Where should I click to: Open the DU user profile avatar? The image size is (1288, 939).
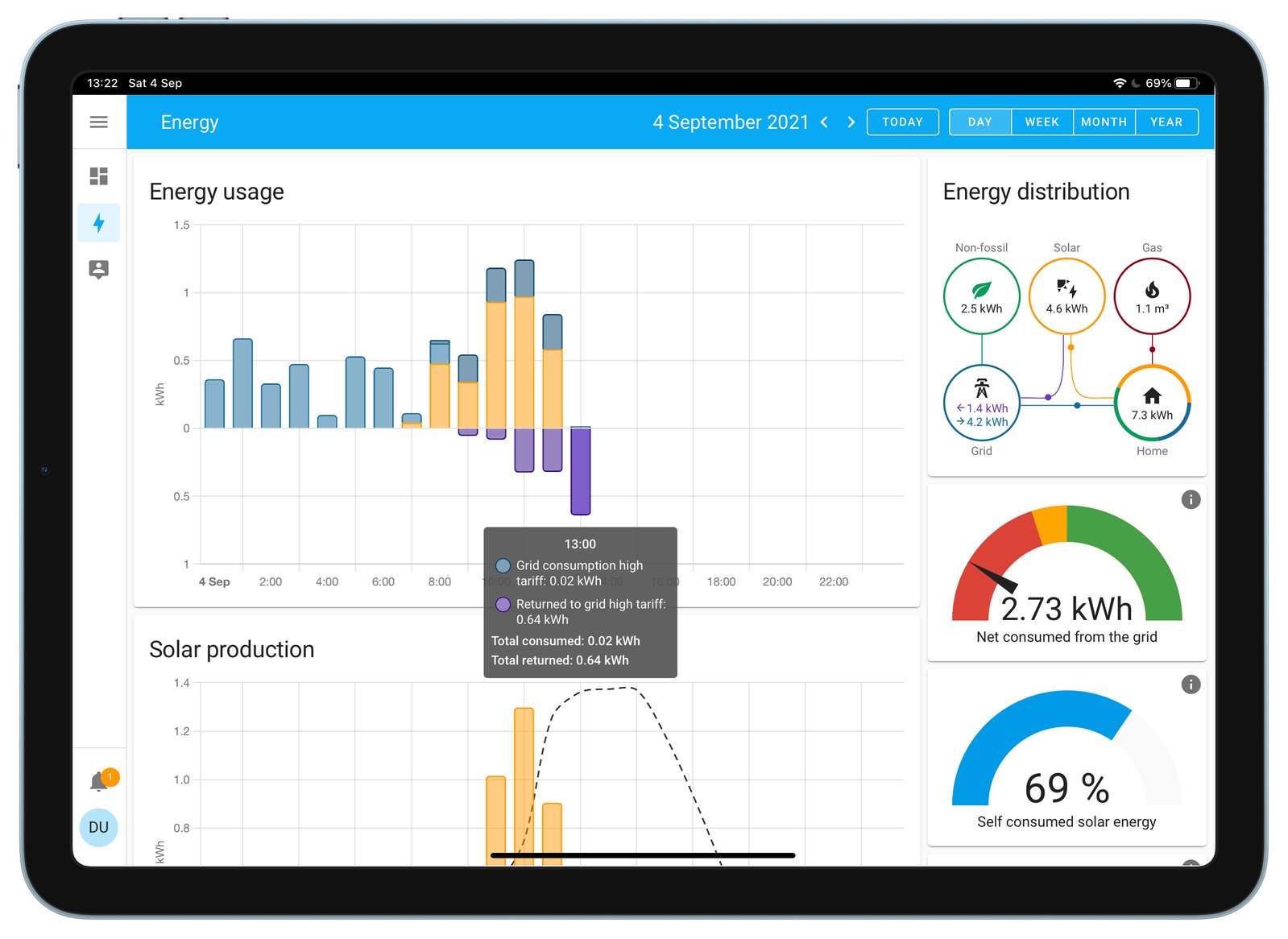[98, 827]
